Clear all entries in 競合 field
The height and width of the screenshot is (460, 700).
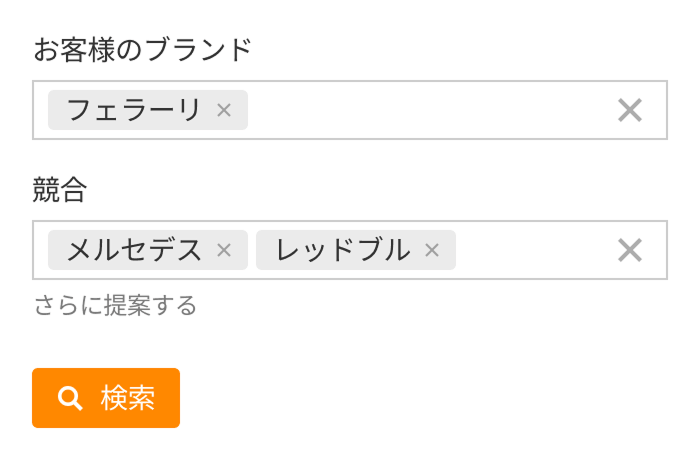629,250
